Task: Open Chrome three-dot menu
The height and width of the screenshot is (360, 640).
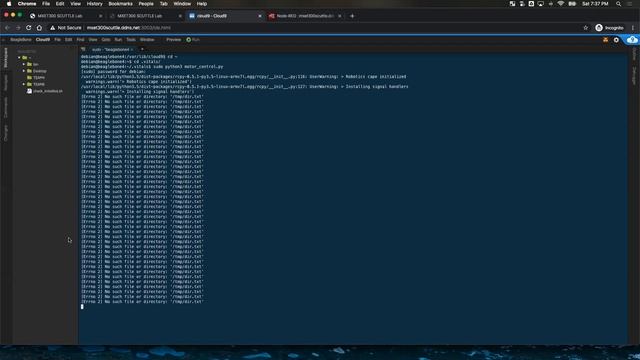Action: pos(633,28)
